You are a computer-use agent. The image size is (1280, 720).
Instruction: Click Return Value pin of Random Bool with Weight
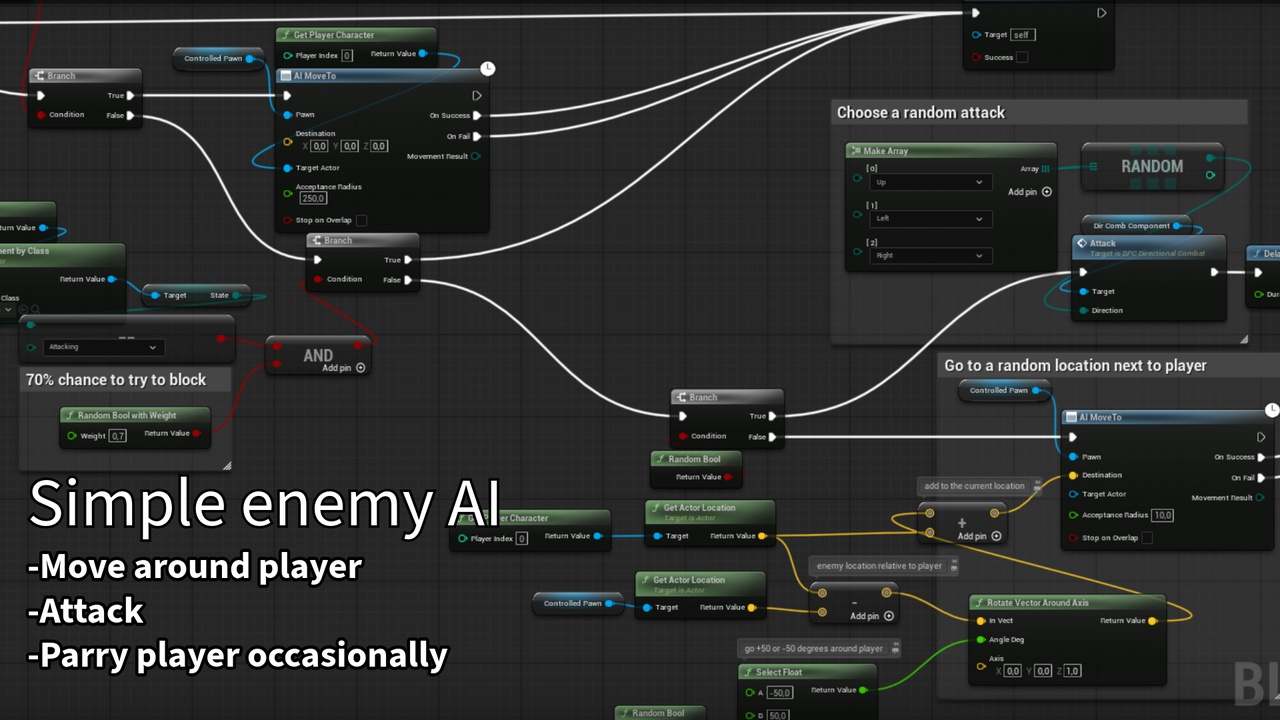(x=196, y=433)
